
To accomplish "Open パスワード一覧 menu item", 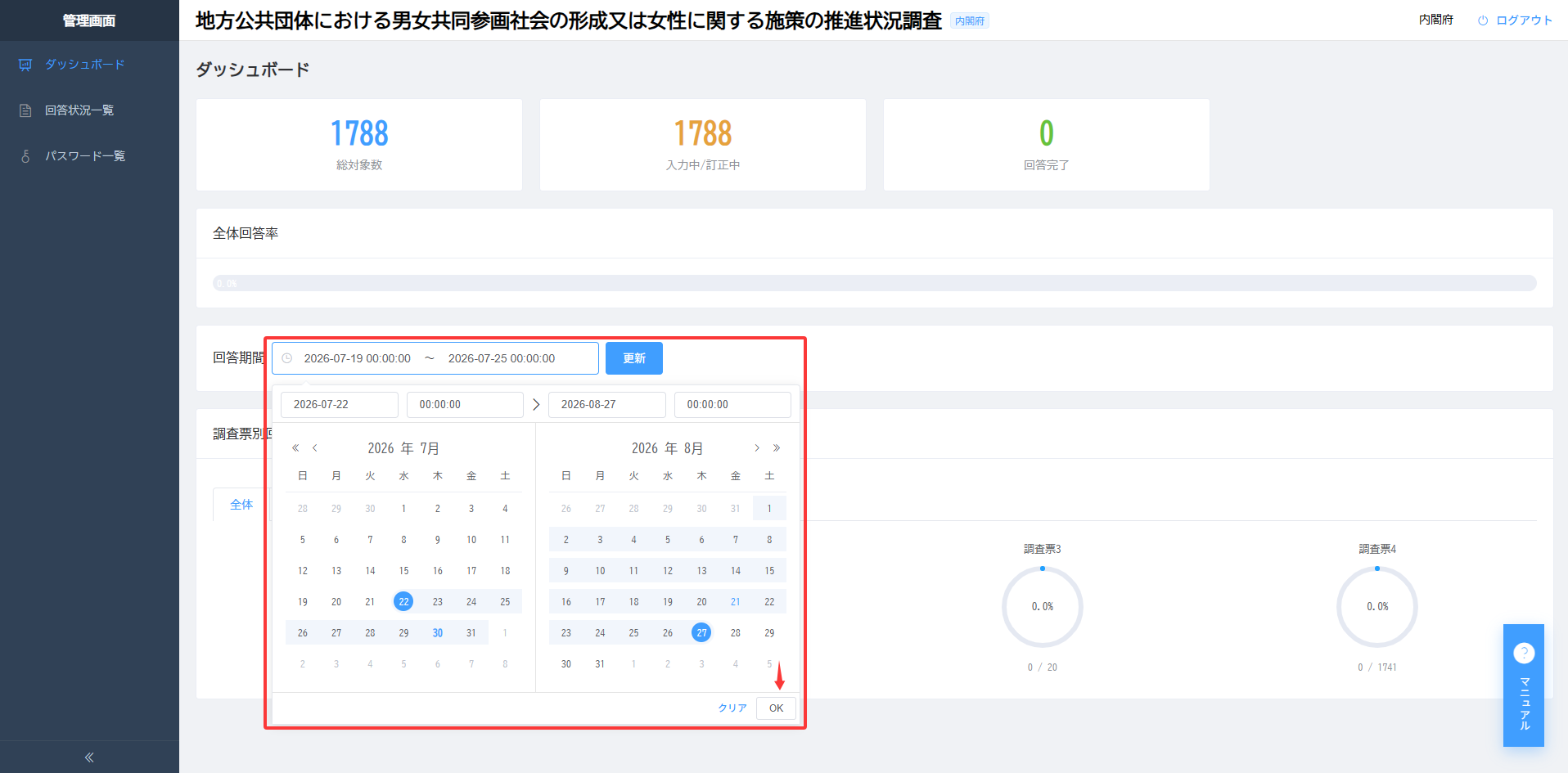I will 85,156.
